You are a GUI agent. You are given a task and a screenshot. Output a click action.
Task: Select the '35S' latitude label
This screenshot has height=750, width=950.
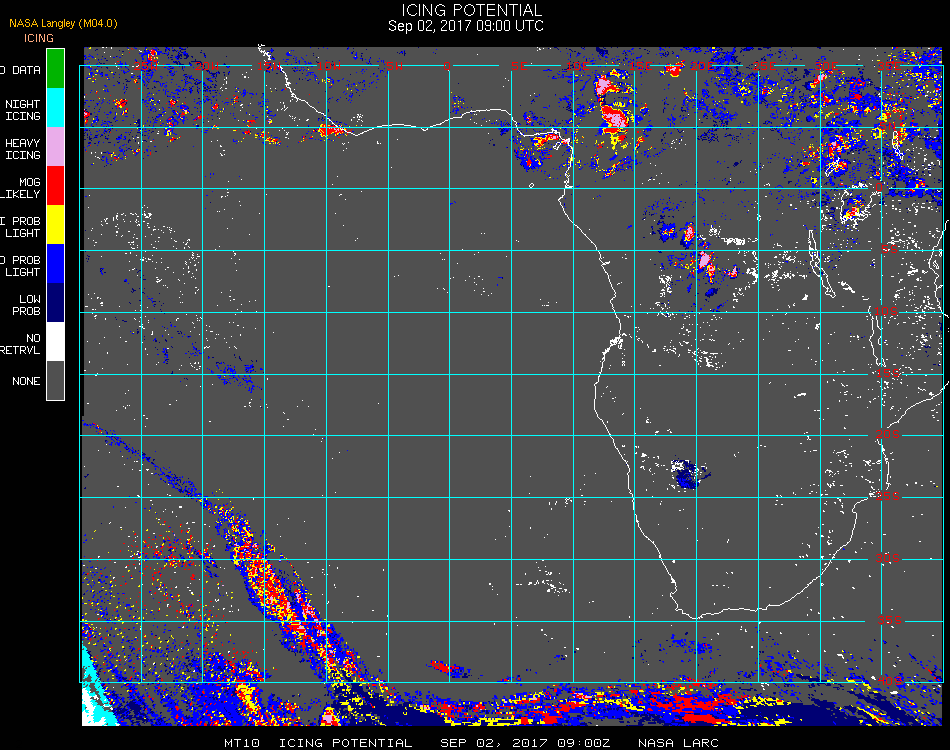890,620
